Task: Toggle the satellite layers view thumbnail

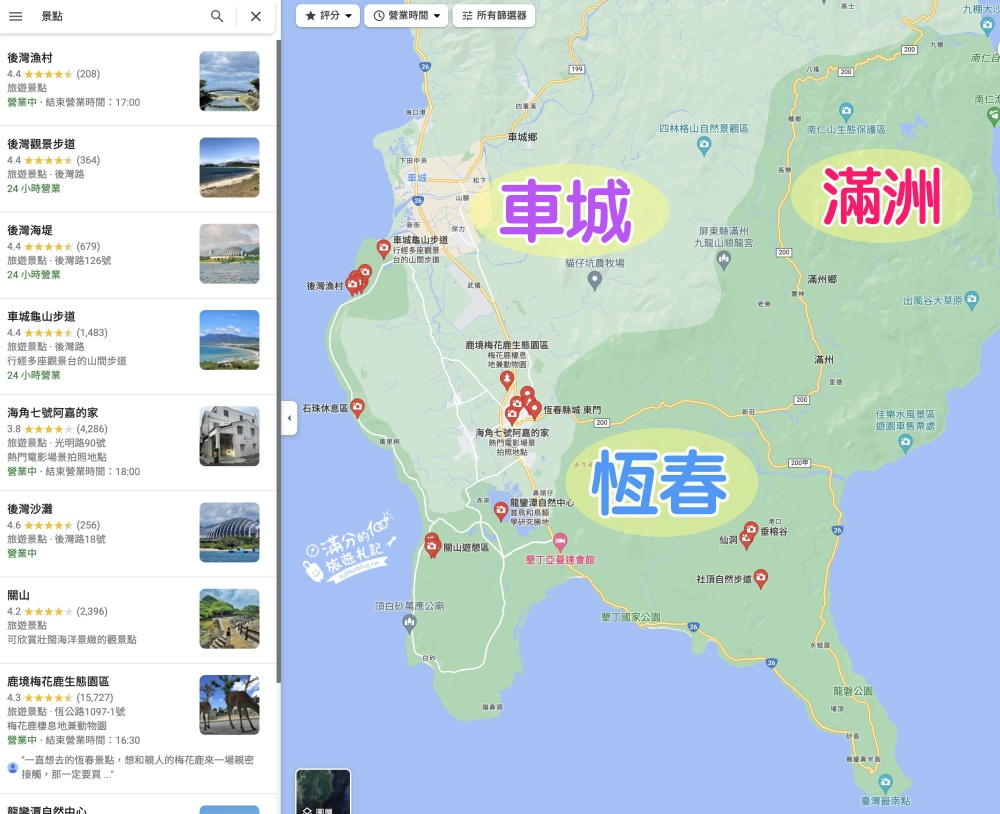Action: [x=323, y=792]
